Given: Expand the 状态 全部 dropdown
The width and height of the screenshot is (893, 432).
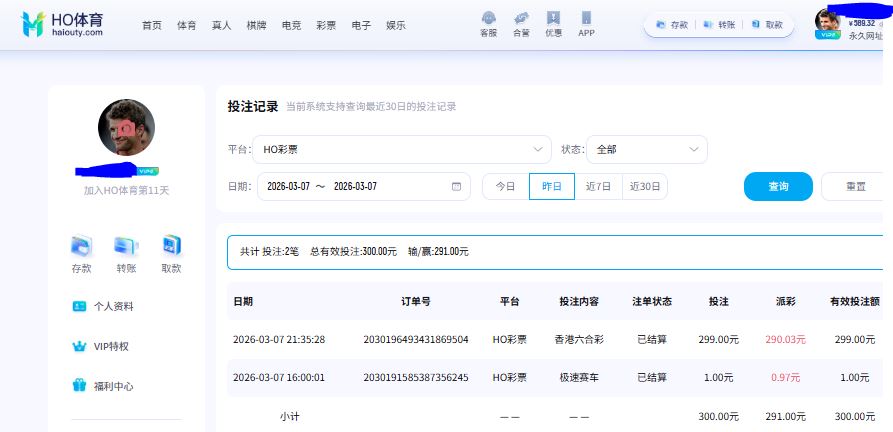Looking at the screenshot, I should [x=647, y=149].
